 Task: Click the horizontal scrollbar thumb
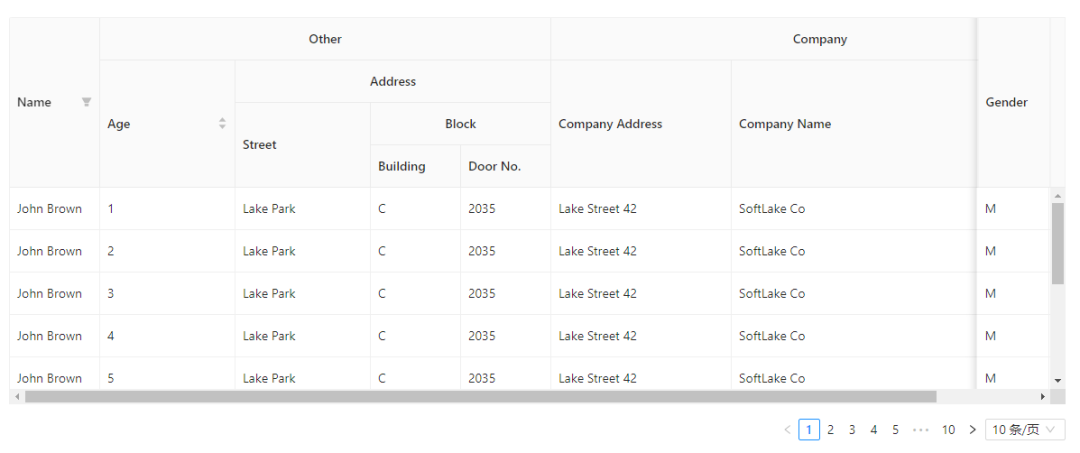coord(480,397)
